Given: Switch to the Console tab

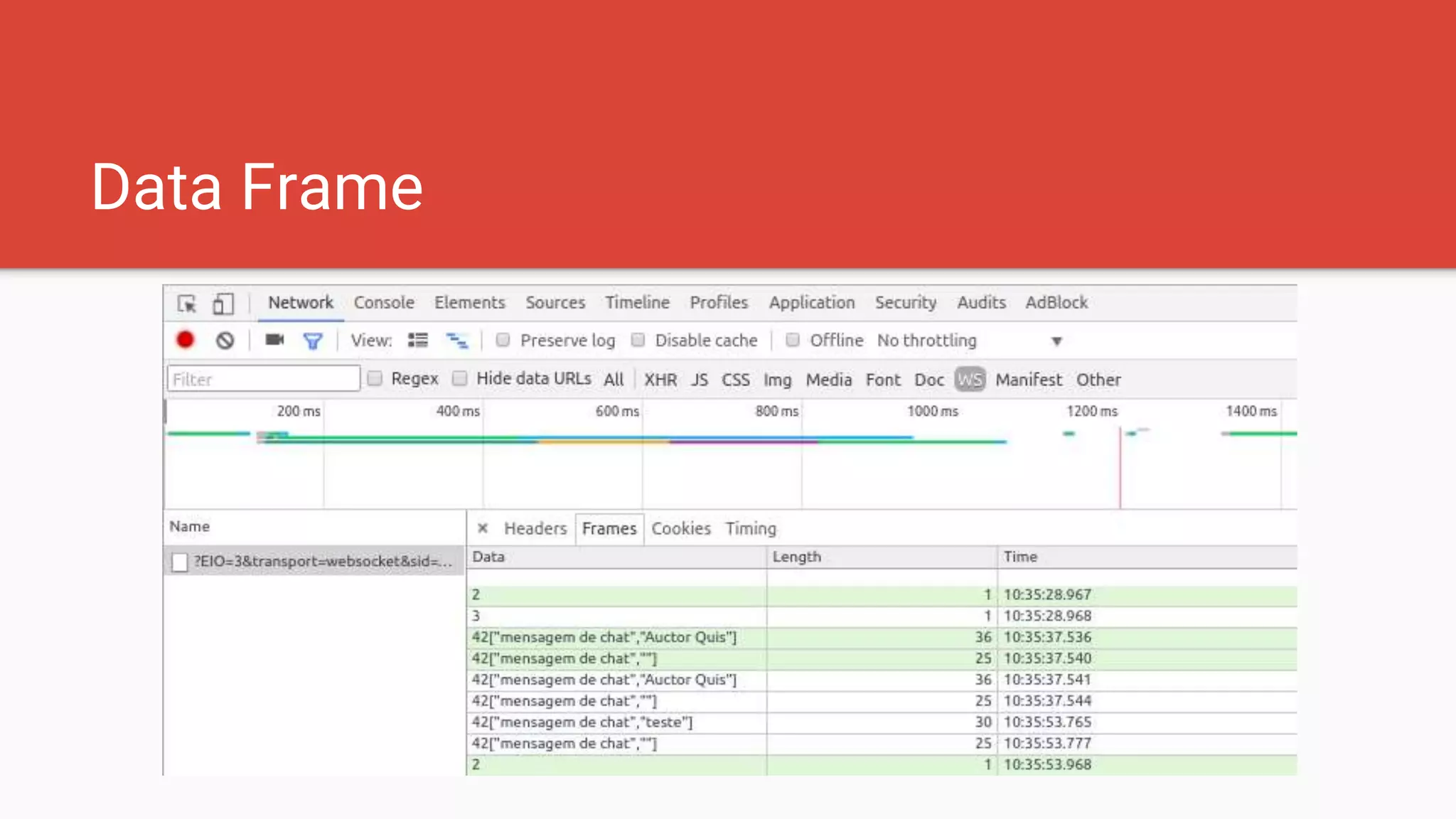Looking at the screenshot, I should (384, 303).
